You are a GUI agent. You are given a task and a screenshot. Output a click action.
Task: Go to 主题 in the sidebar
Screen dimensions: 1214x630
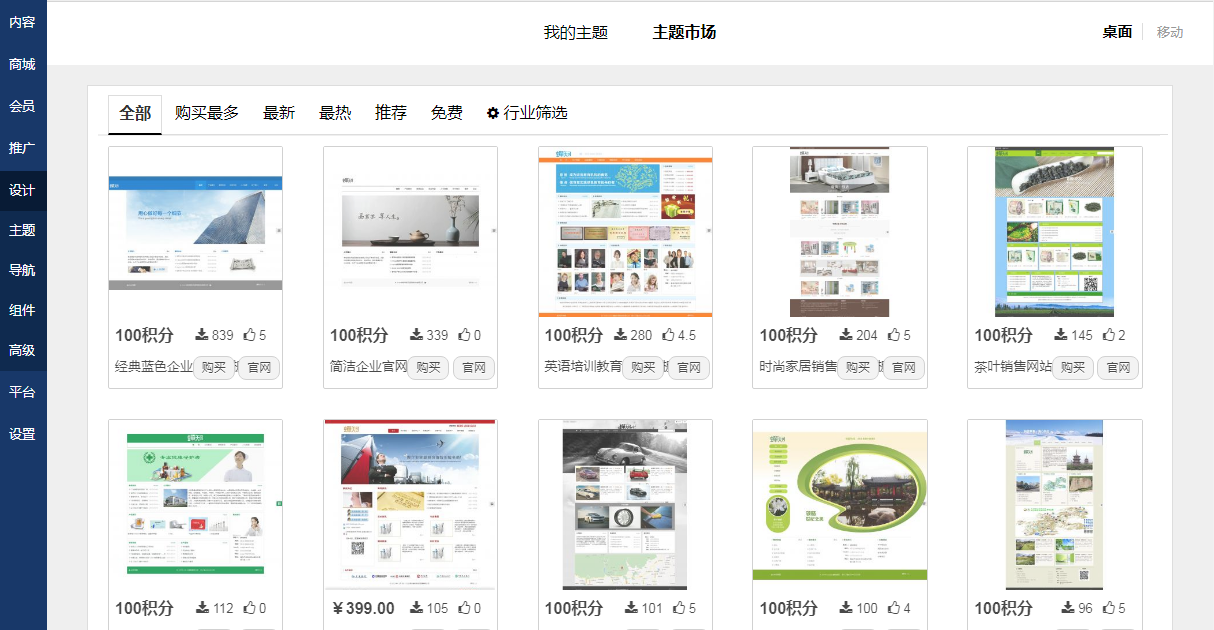23,230
